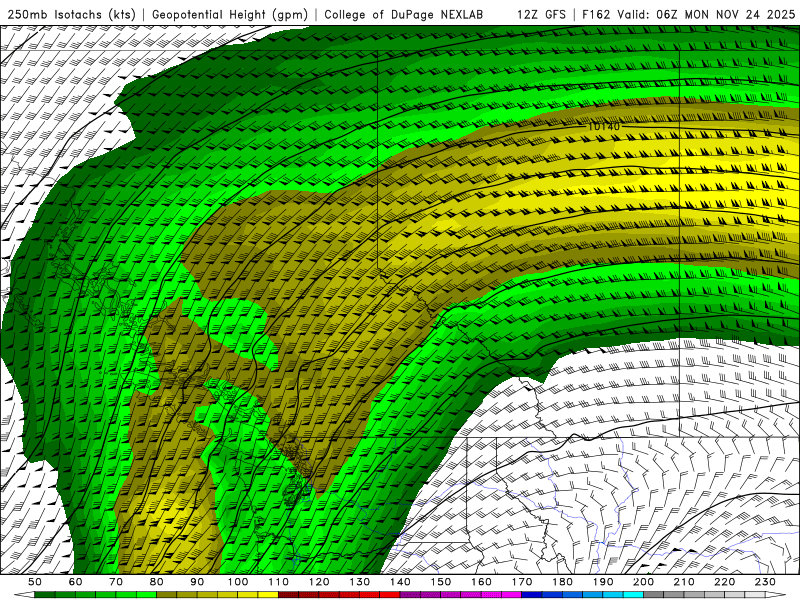Select the darkest green swatch below the '50' label
Screen dimensions: 800x600
coord(45,595)
